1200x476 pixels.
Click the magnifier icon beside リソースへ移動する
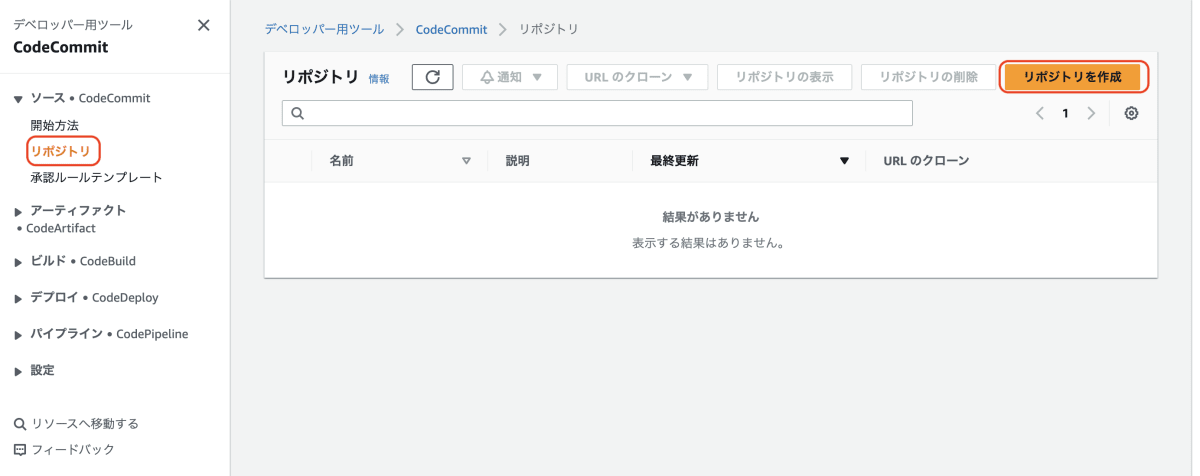point(20,424)
